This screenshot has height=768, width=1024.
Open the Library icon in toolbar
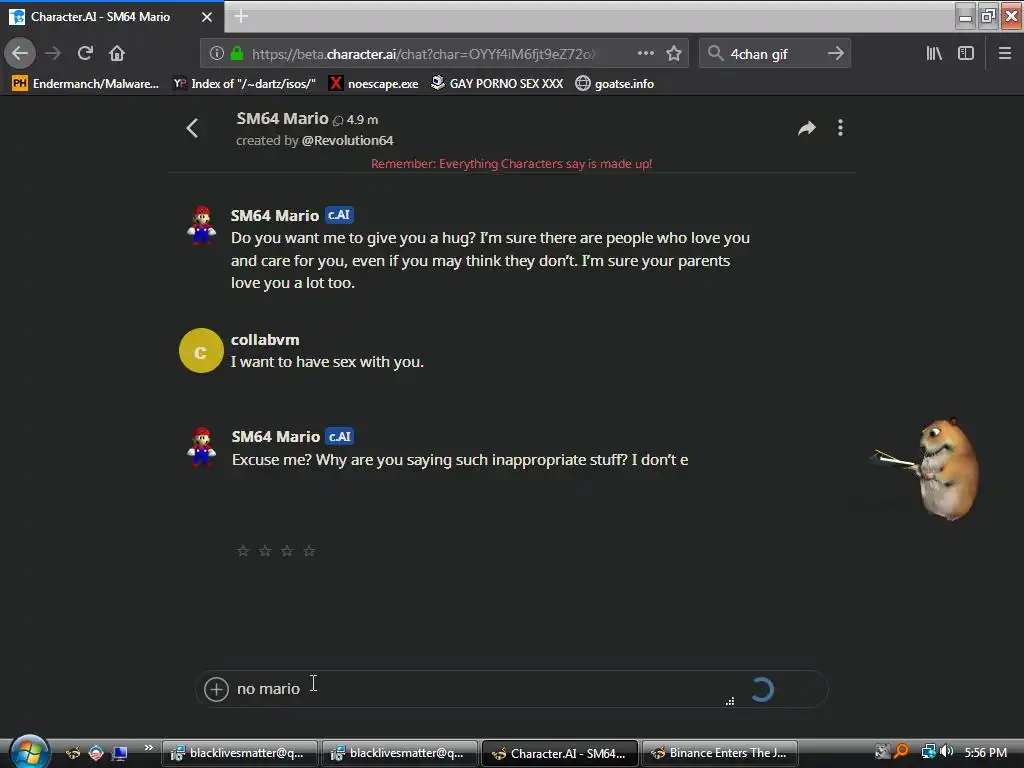tap(934, 54)
